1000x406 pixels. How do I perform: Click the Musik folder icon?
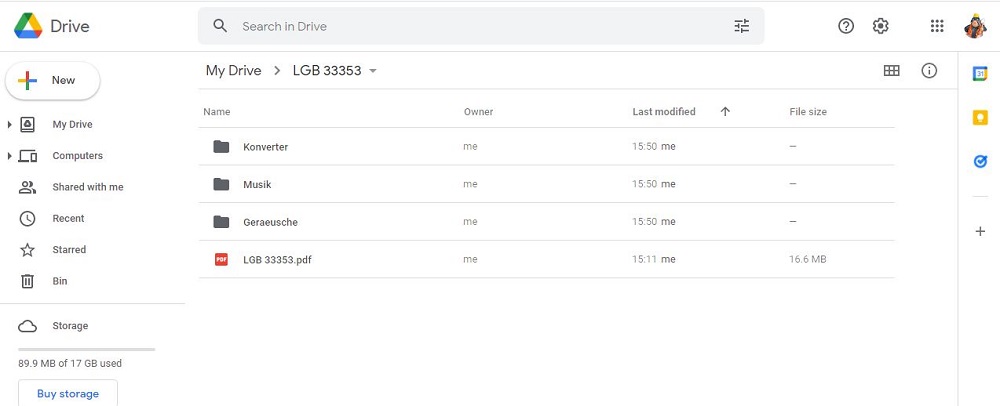[x=221, y=184]
